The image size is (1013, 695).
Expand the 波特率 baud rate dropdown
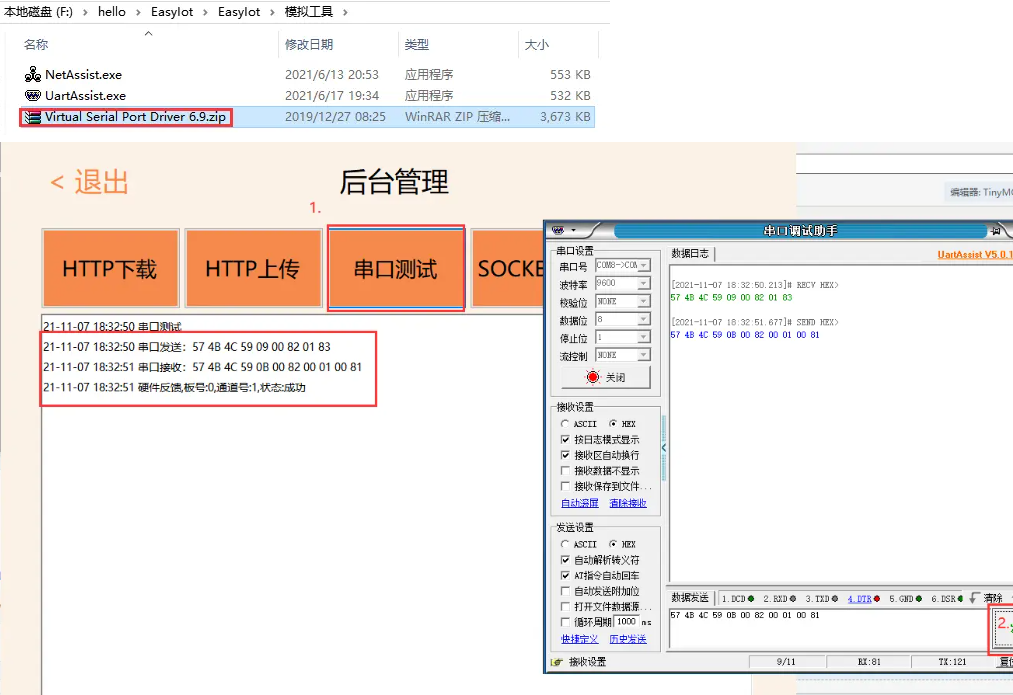tap(644, 283)
